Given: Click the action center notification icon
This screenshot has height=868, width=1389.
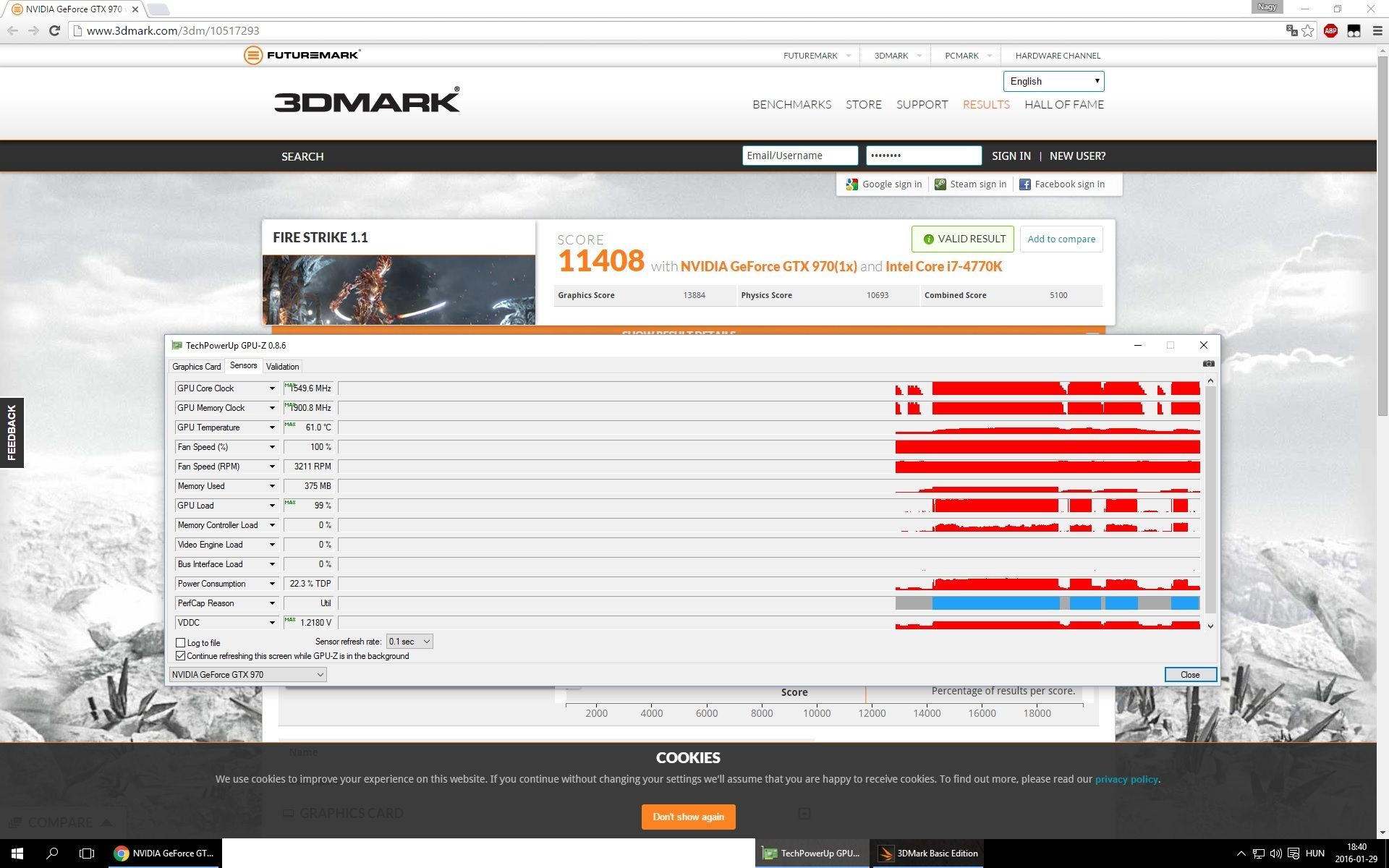Looking at the screenshot, I should pos(1294,854).
